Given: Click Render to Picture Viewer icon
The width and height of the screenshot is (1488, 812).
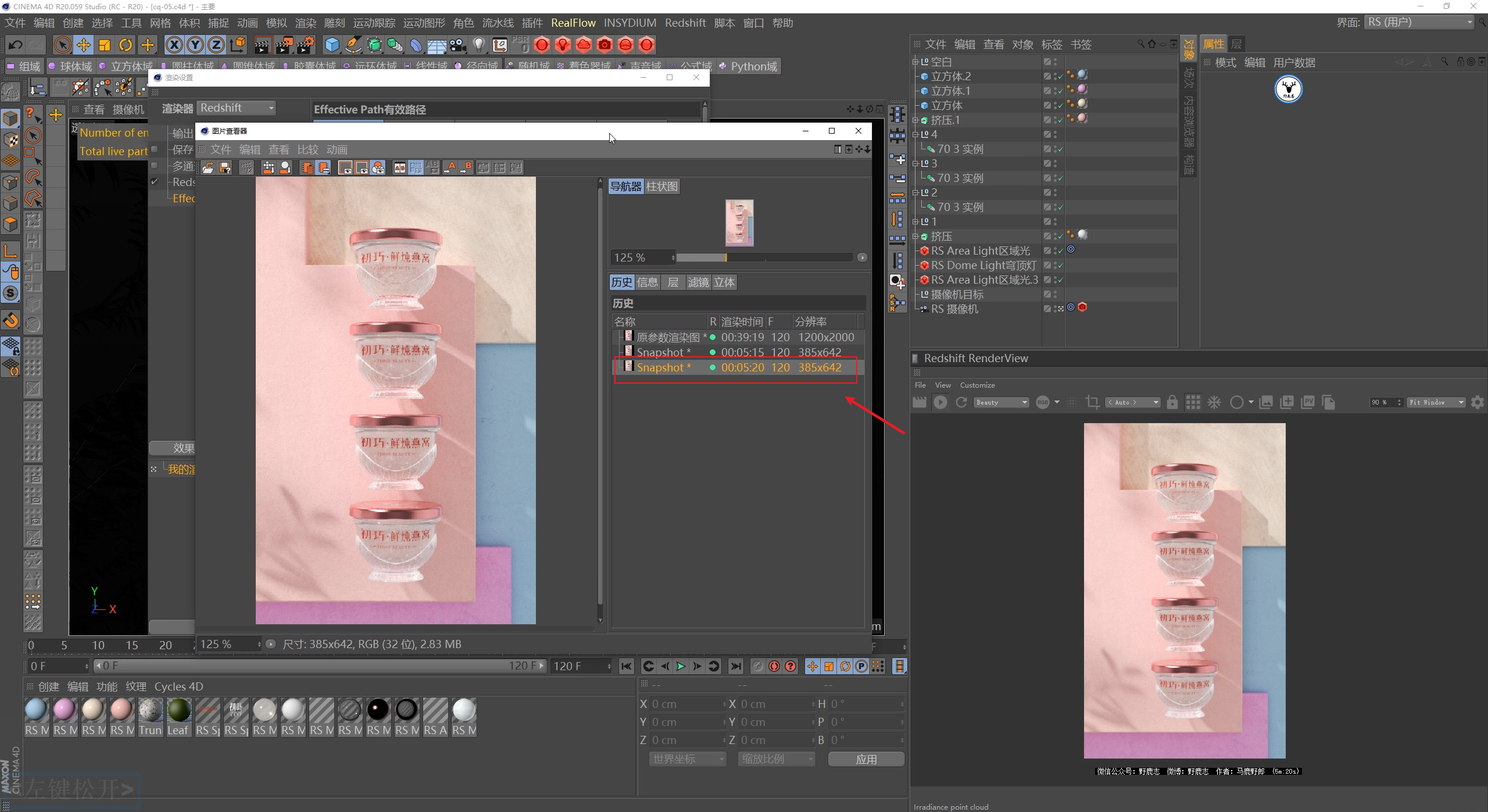Looking at the screenshot, I should point(284,45).
